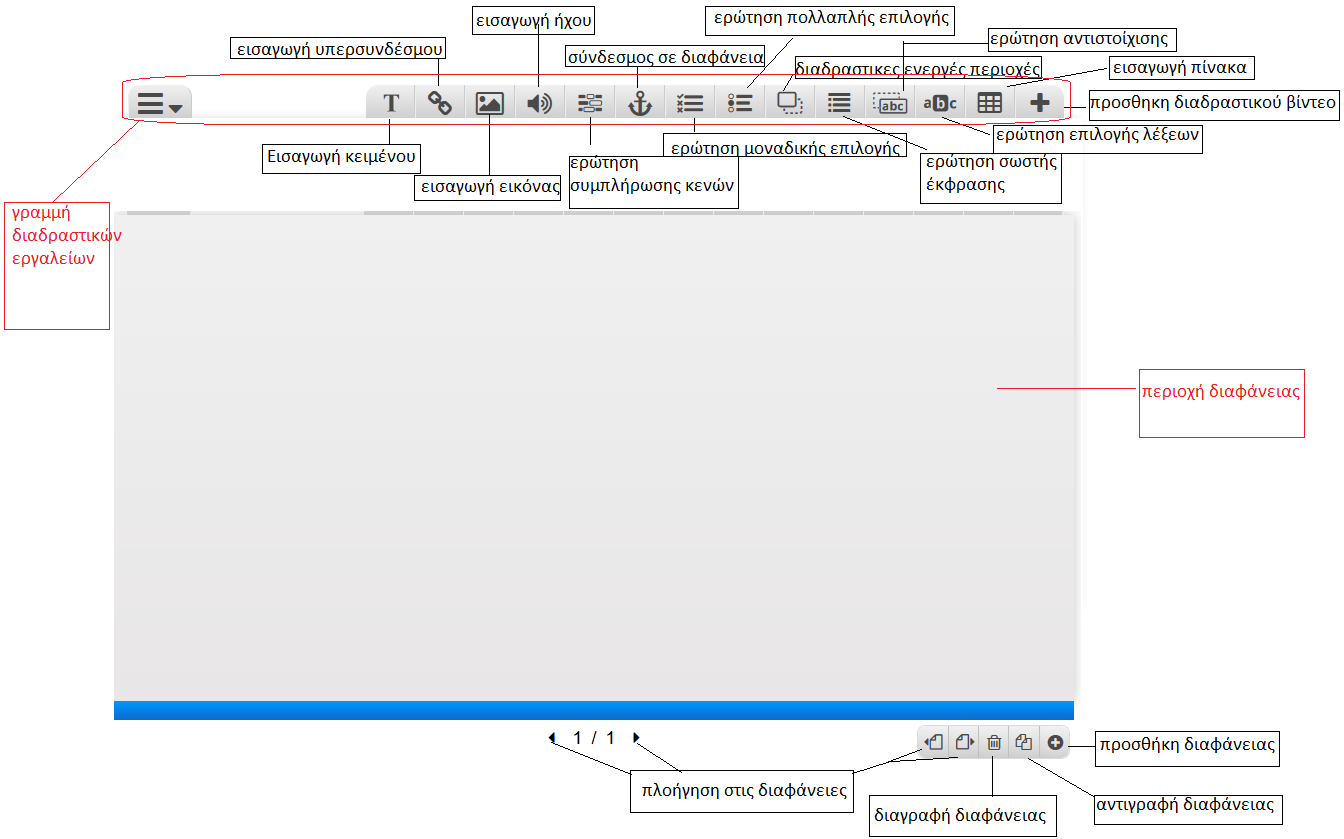Move slide forward with the right page icon

[965, 742]
